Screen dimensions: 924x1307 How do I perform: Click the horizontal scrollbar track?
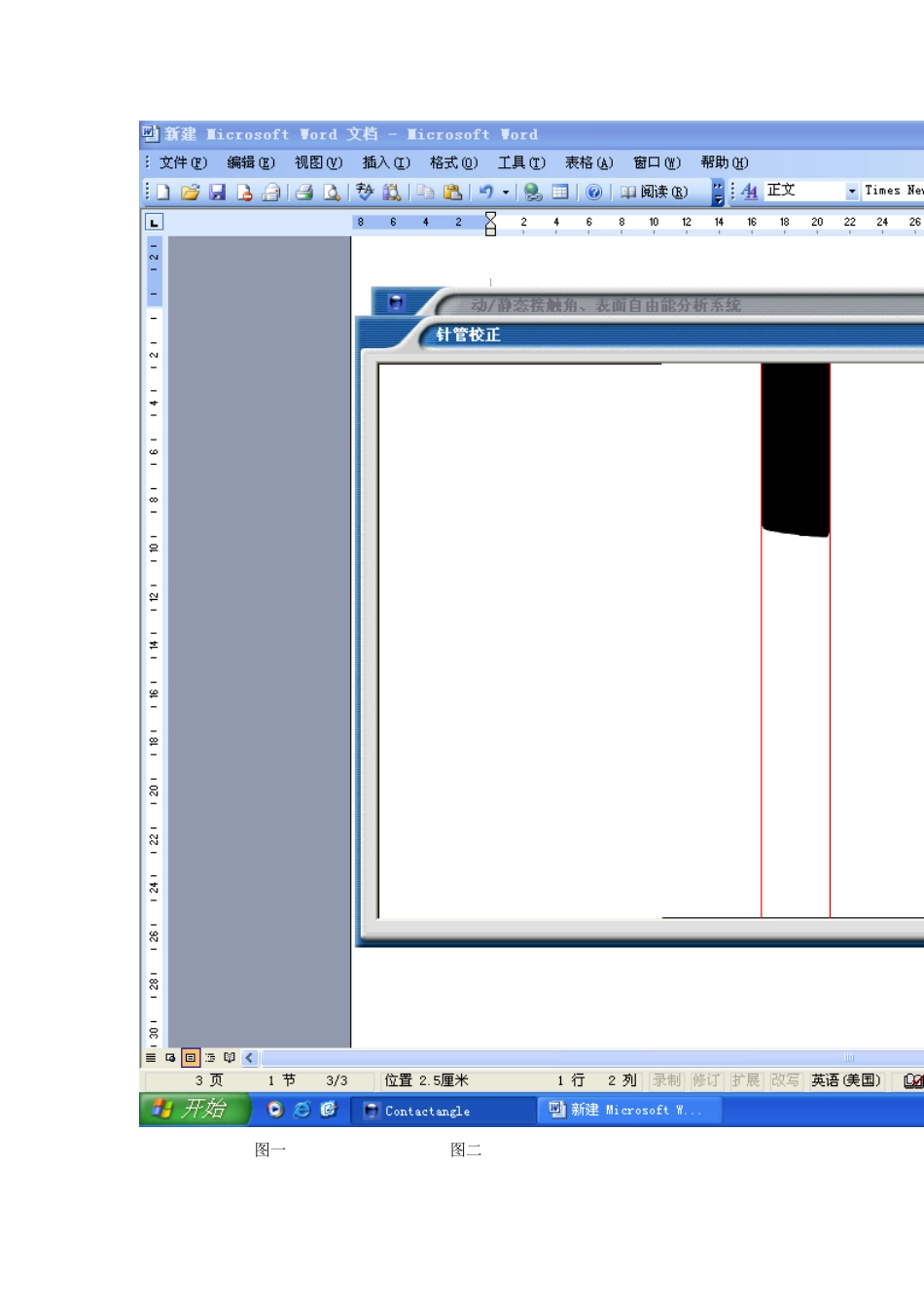(x=591, y=1058)
